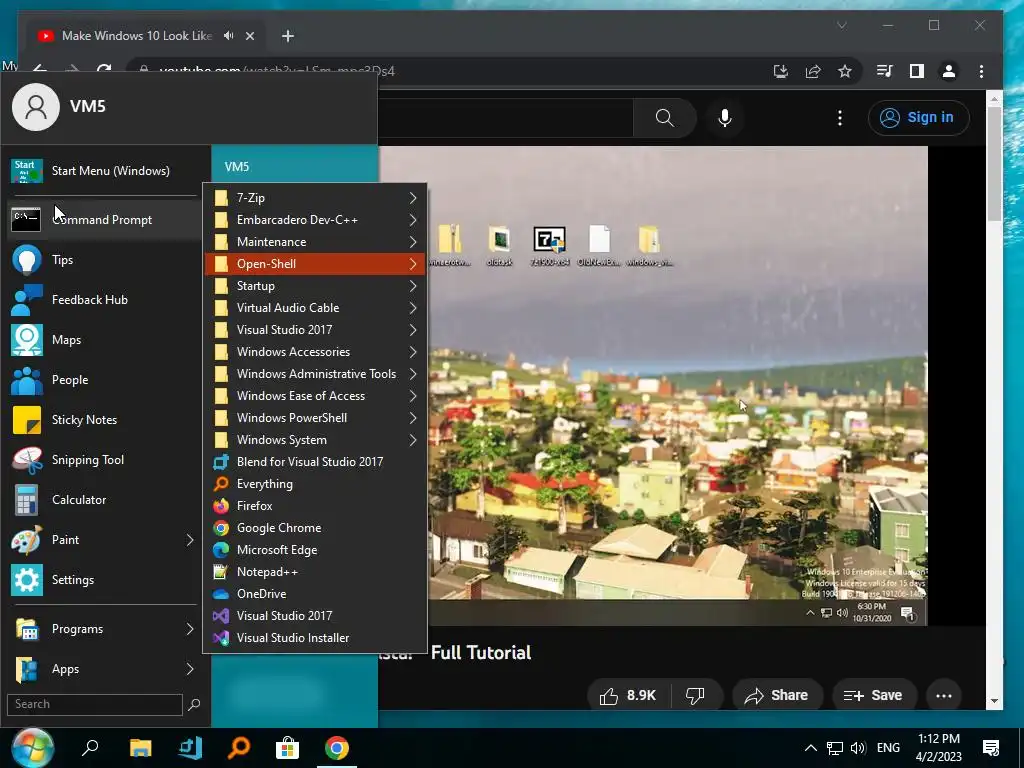This screenshot has height=768, width=1024.
Task: Open Feedback Hub icon
Action: pos(27,300)
